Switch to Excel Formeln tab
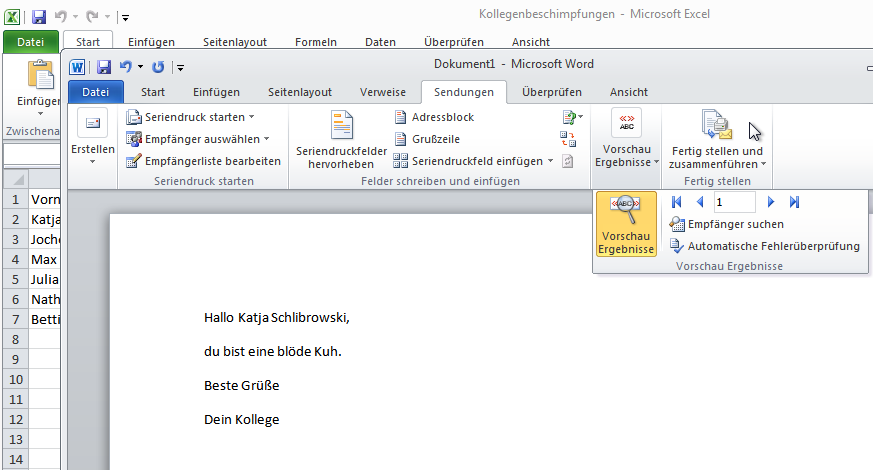The image size is (873, 470). tap(316, 42)
